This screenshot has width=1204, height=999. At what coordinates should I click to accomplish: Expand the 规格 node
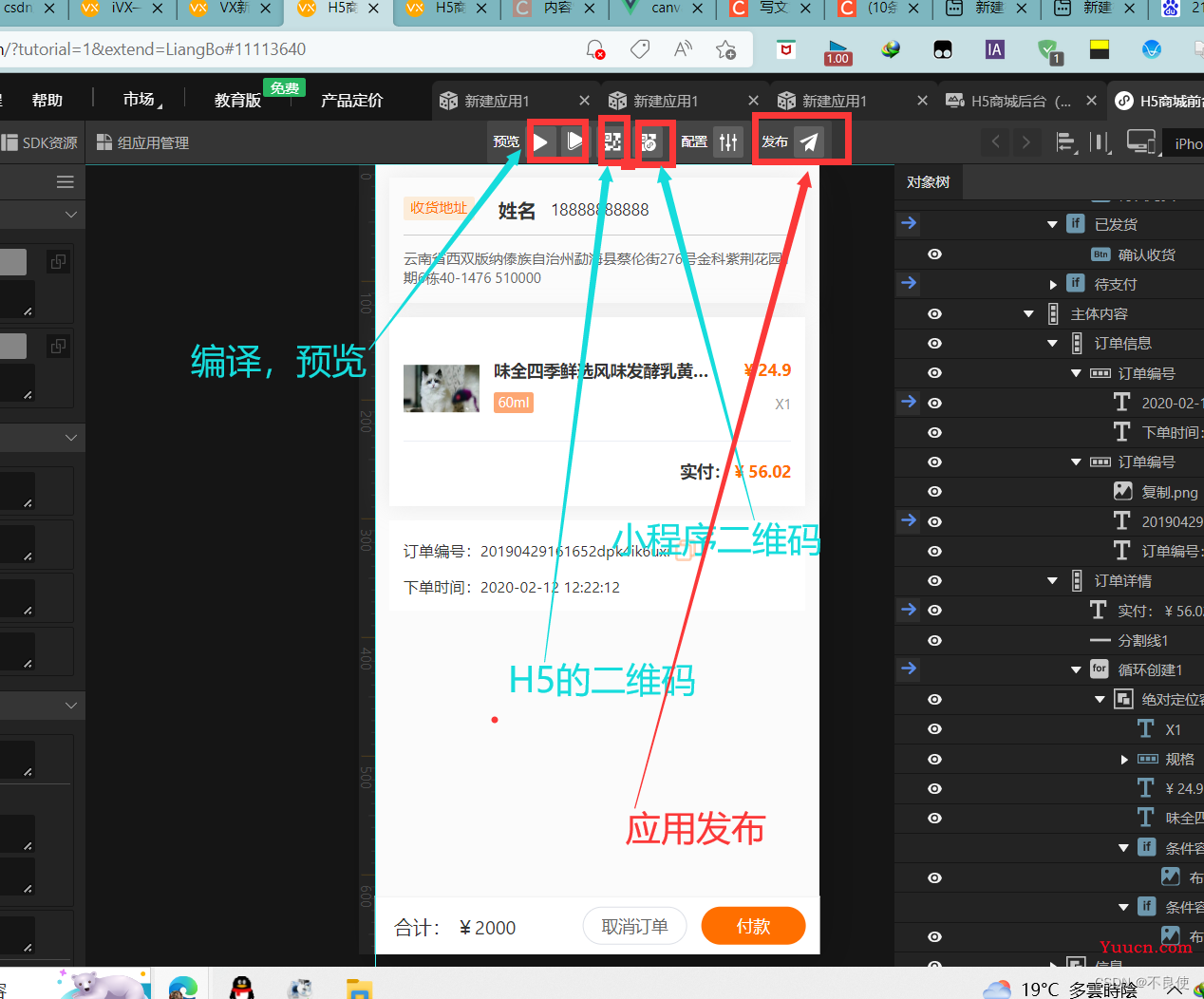click(x=1123, y=759)
